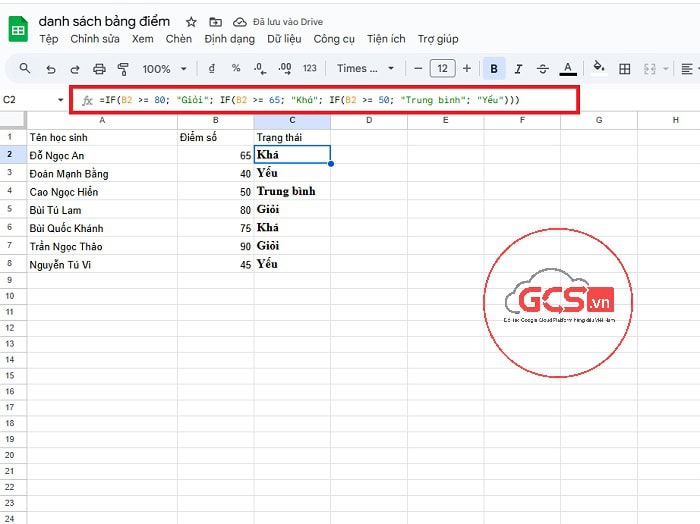Screen dimensions: 700x524
Task: Open the Dữ liệu menu
Action: point(285,39)
